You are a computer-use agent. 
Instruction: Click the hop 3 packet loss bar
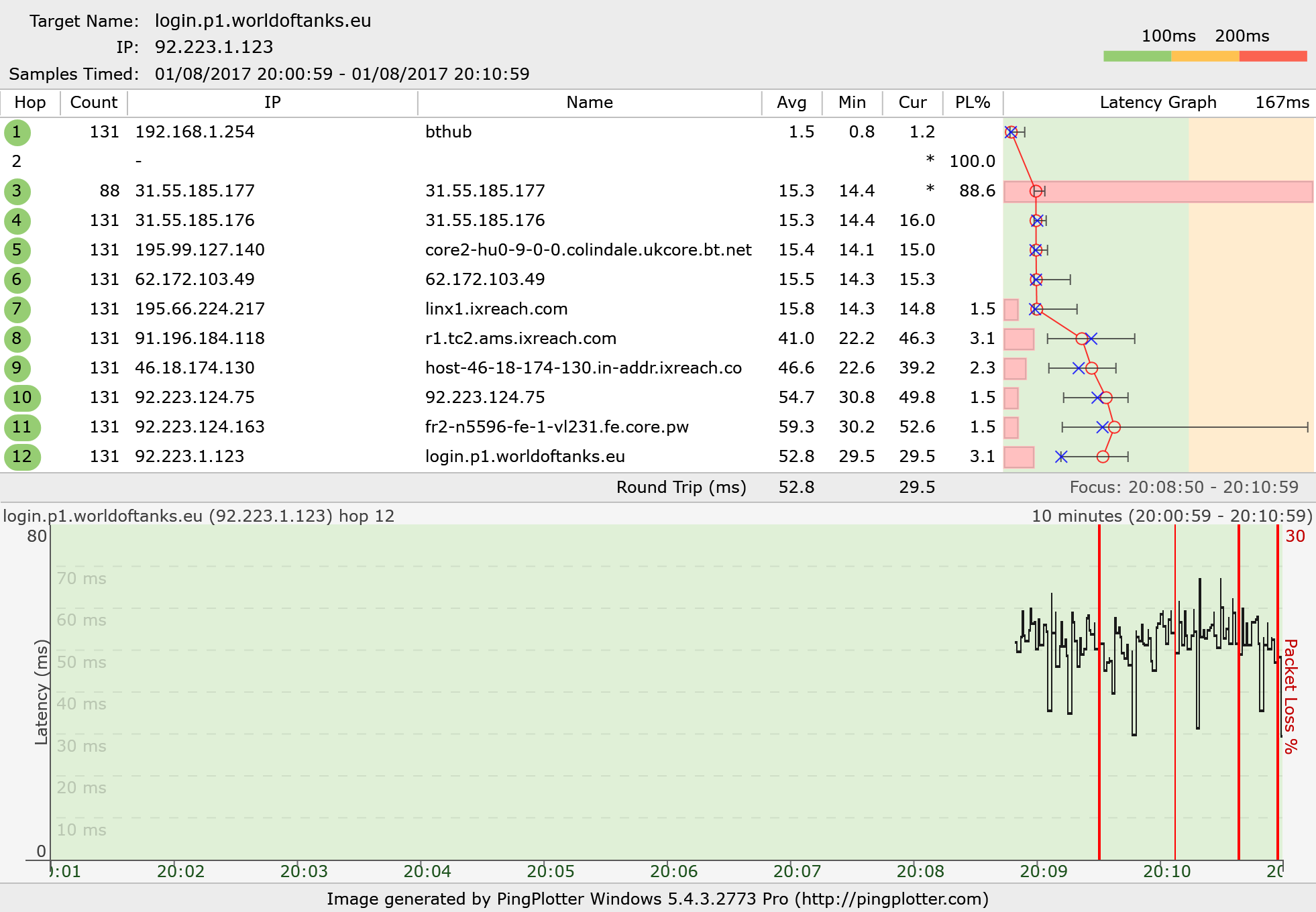pyautogui.click(x=1158, y=191)
